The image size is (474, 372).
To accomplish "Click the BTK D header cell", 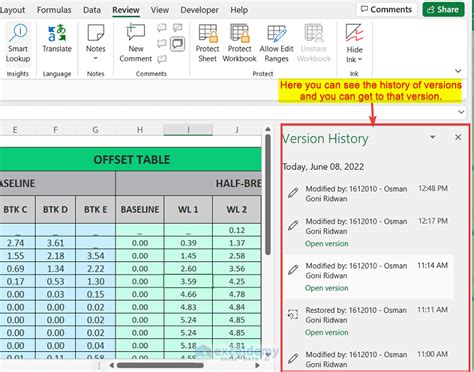I will point(55,210).
